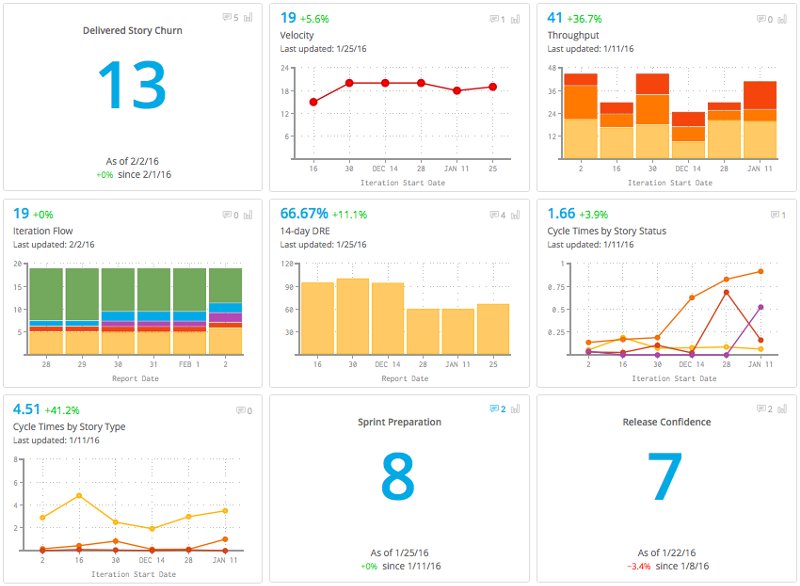This screenshot has width=800, height=586.
Task: Click bar chart icon on 14-day DRE card
Action: pos(515,215)
